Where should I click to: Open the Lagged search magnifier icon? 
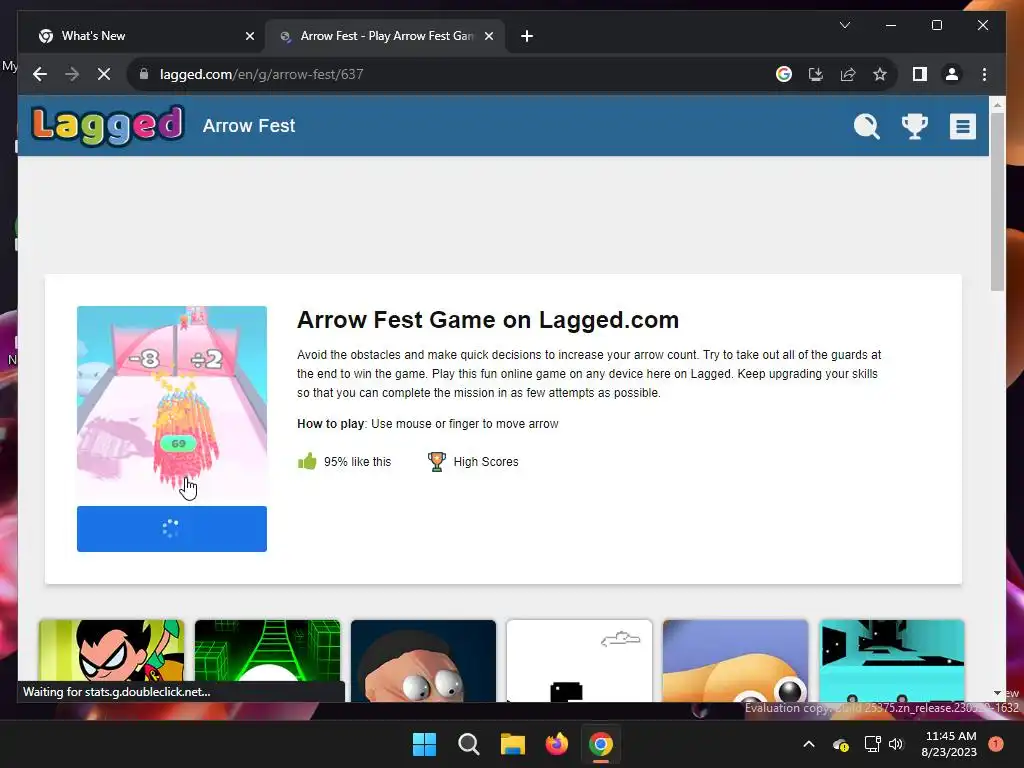pyautogui.click(x=867, y=126)
